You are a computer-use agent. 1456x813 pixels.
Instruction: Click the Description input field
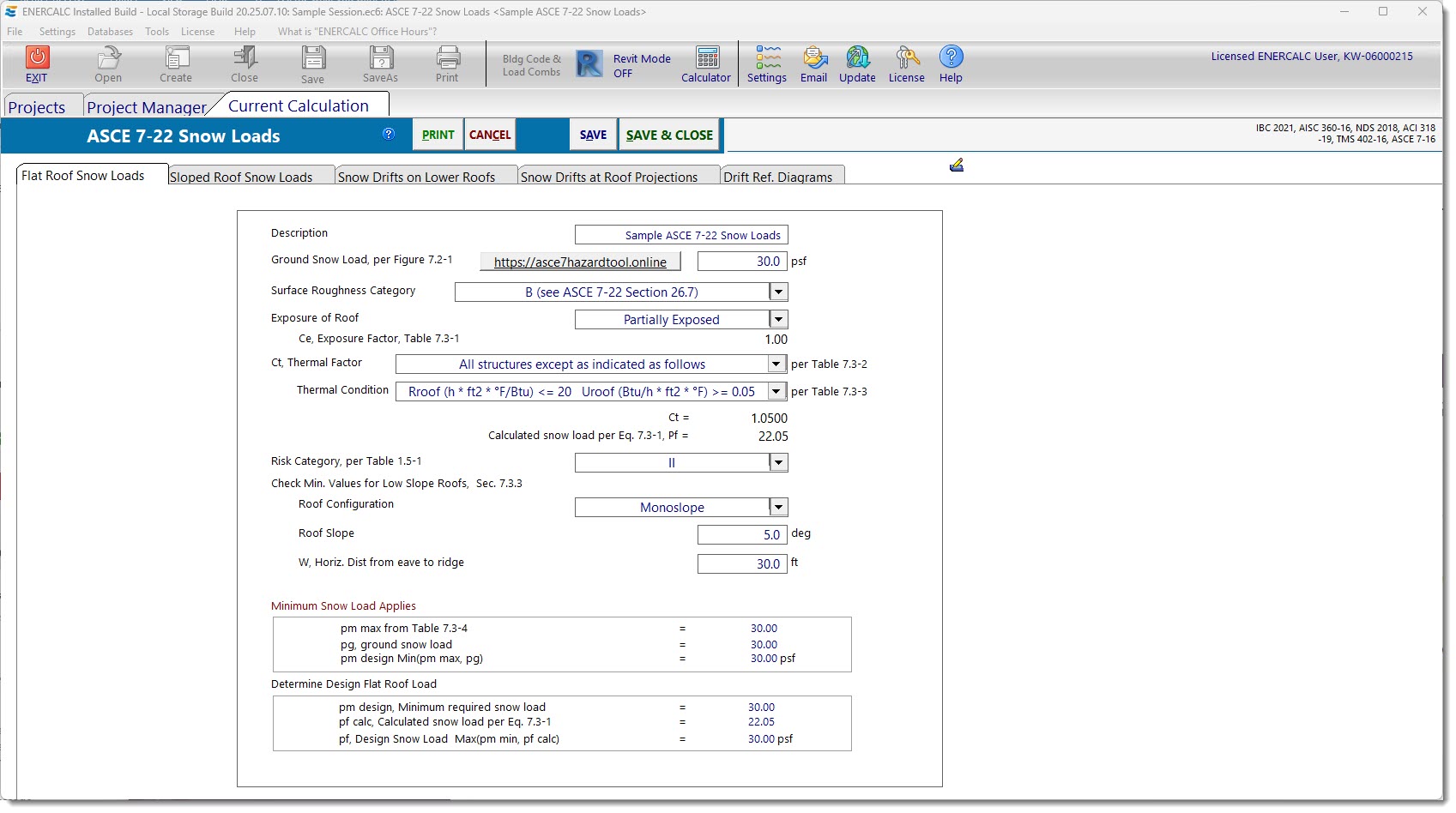pyautogui.click(x=681, y=235)
